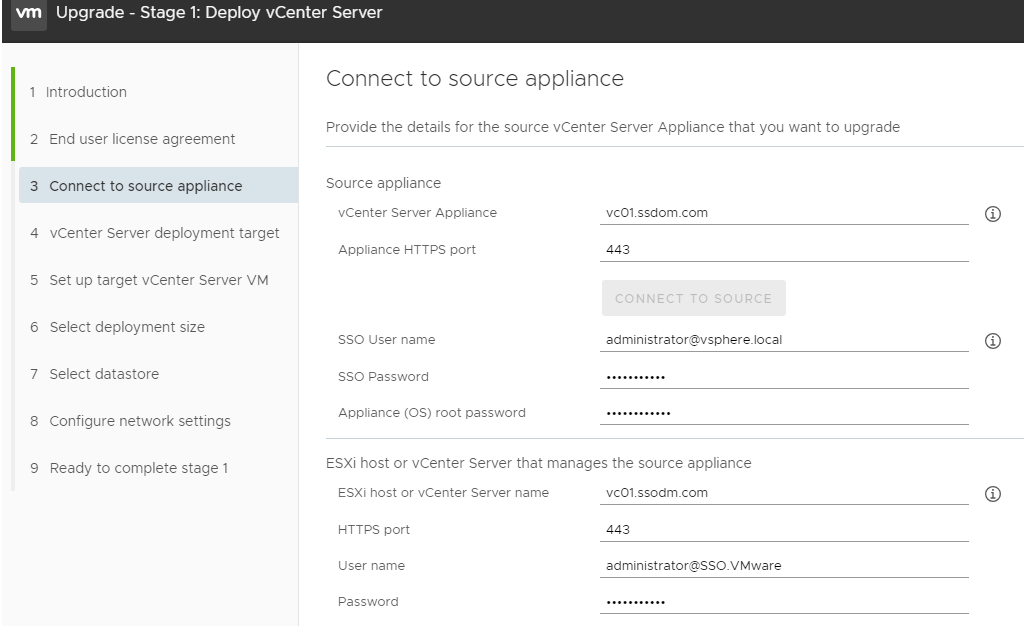Select step 4 vCenter Server deployment target
The image size is (1024, 626).
coord(155,233)
